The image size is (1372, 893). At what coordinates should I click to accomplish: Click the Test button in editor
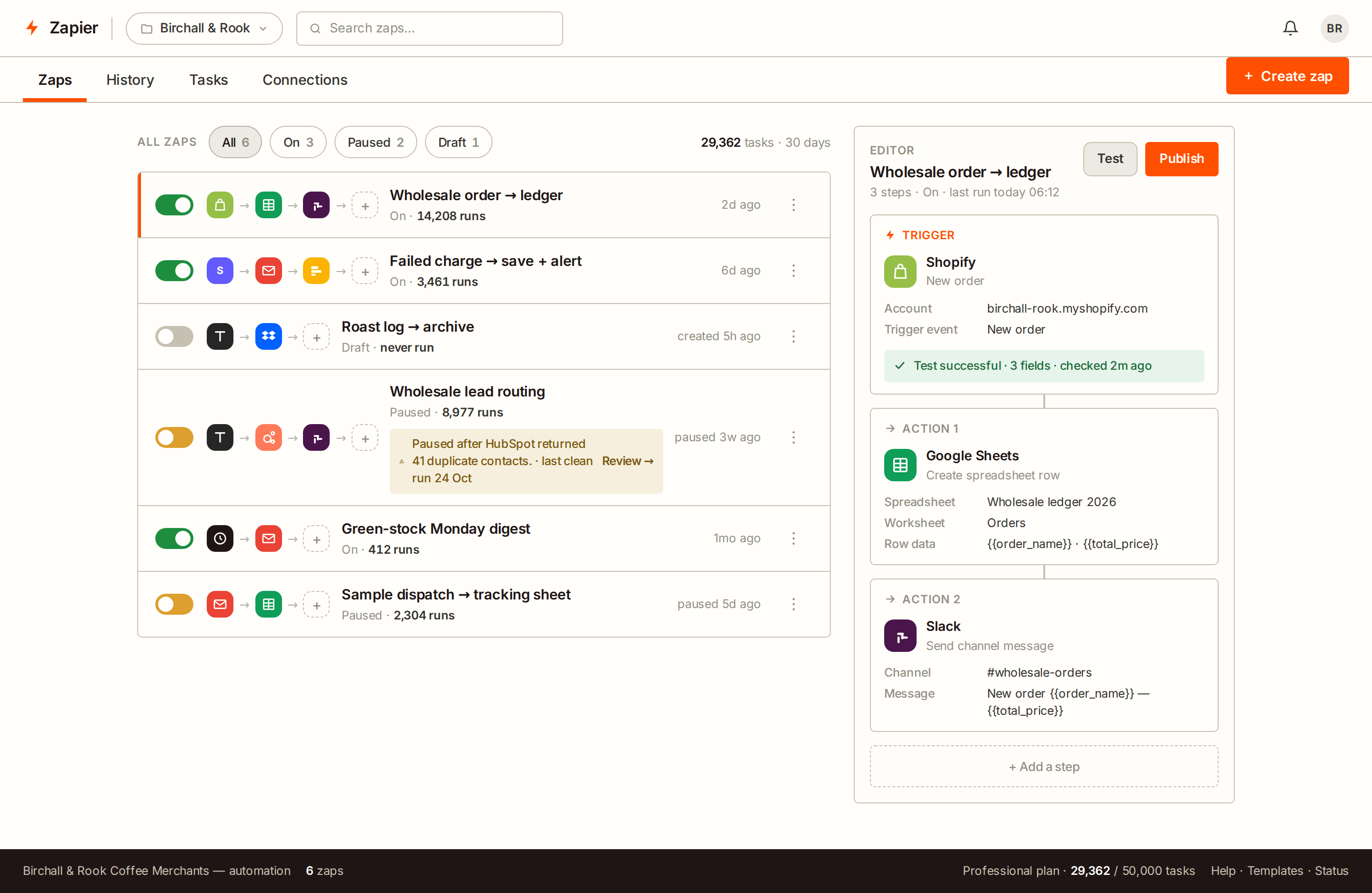pos(1110,159)
